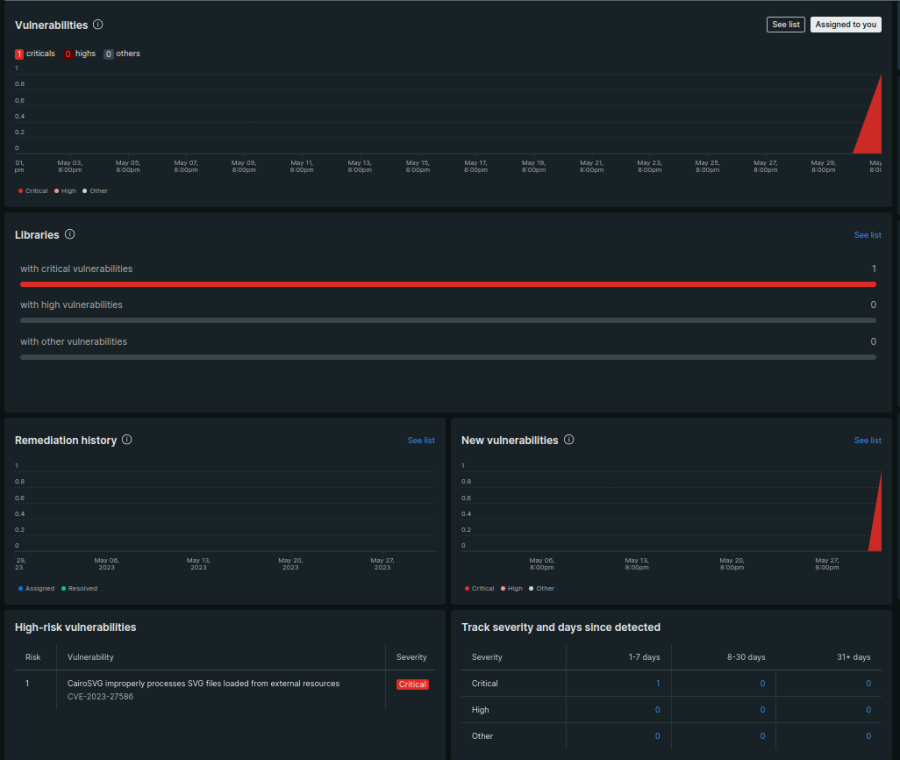This screenshot has height=760, width=900.
Task: Toggle Other legend in New vulnerabilities chart
Action: click(541, 589)
